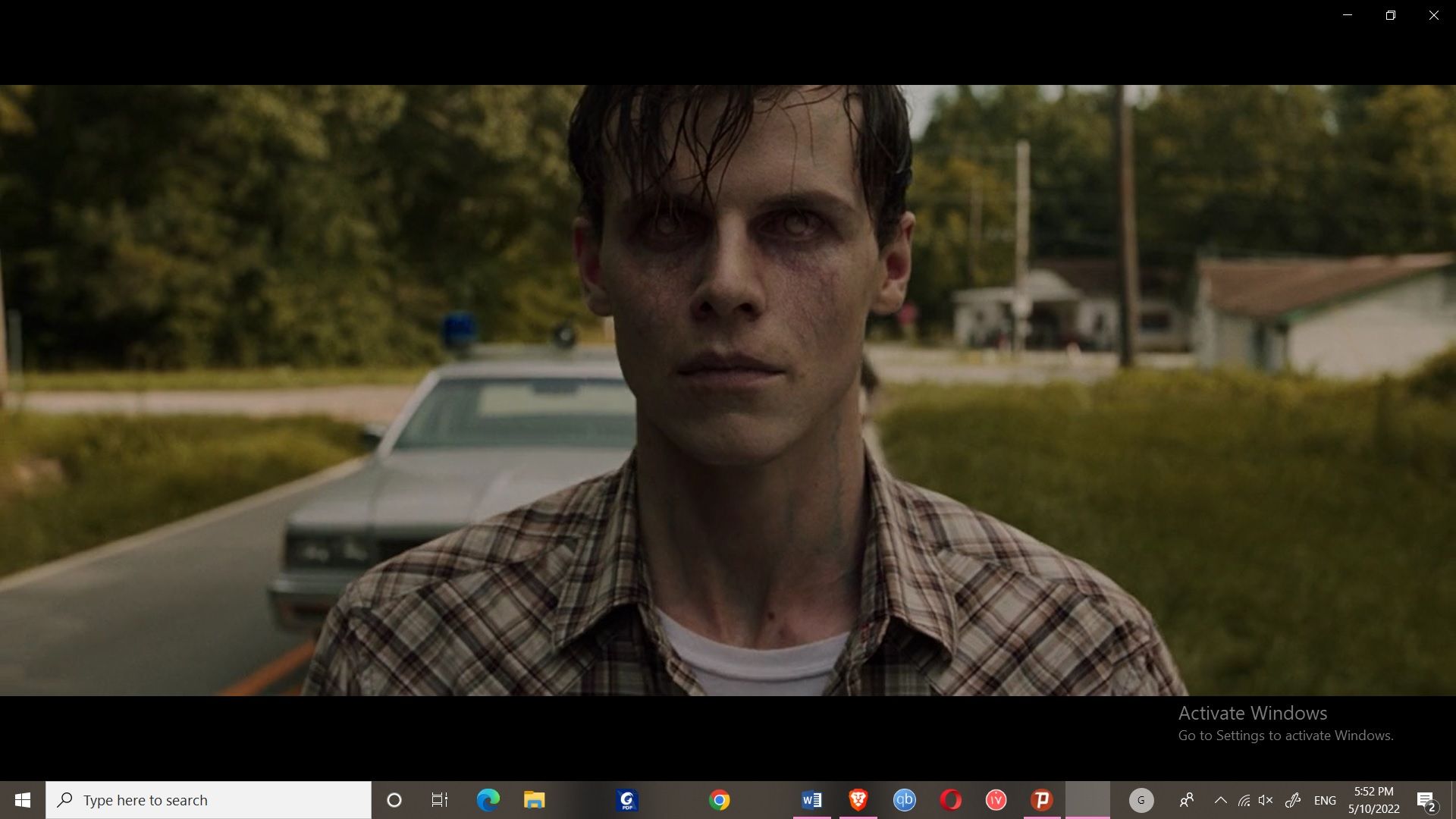Restore down the video player window
The image size is (1456, 819).
point(1390,15)
